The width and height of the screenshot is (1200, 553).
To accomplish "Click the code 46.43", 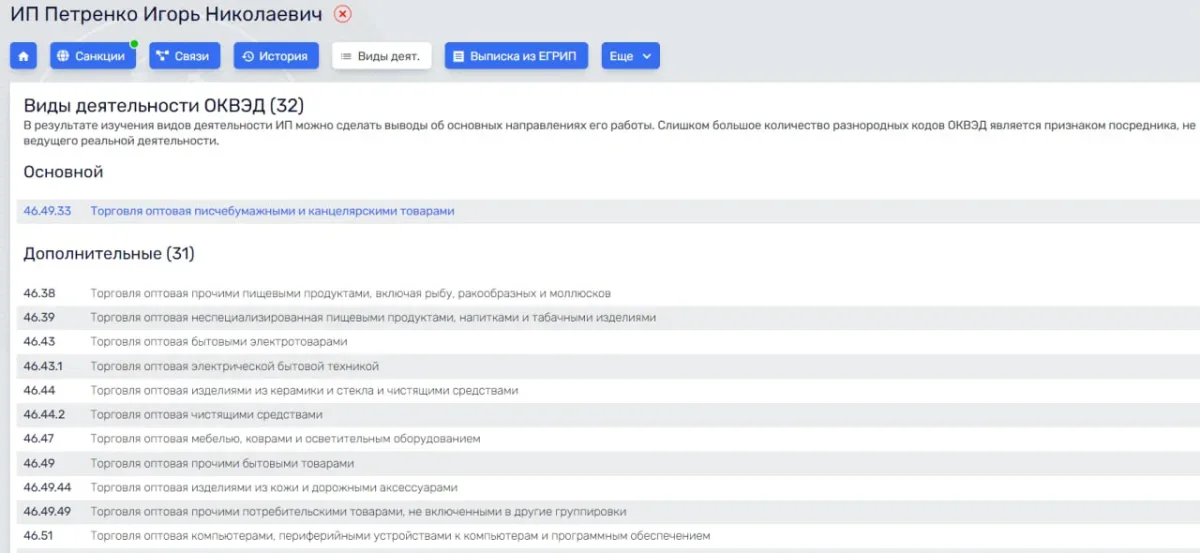I will point(39,342).
